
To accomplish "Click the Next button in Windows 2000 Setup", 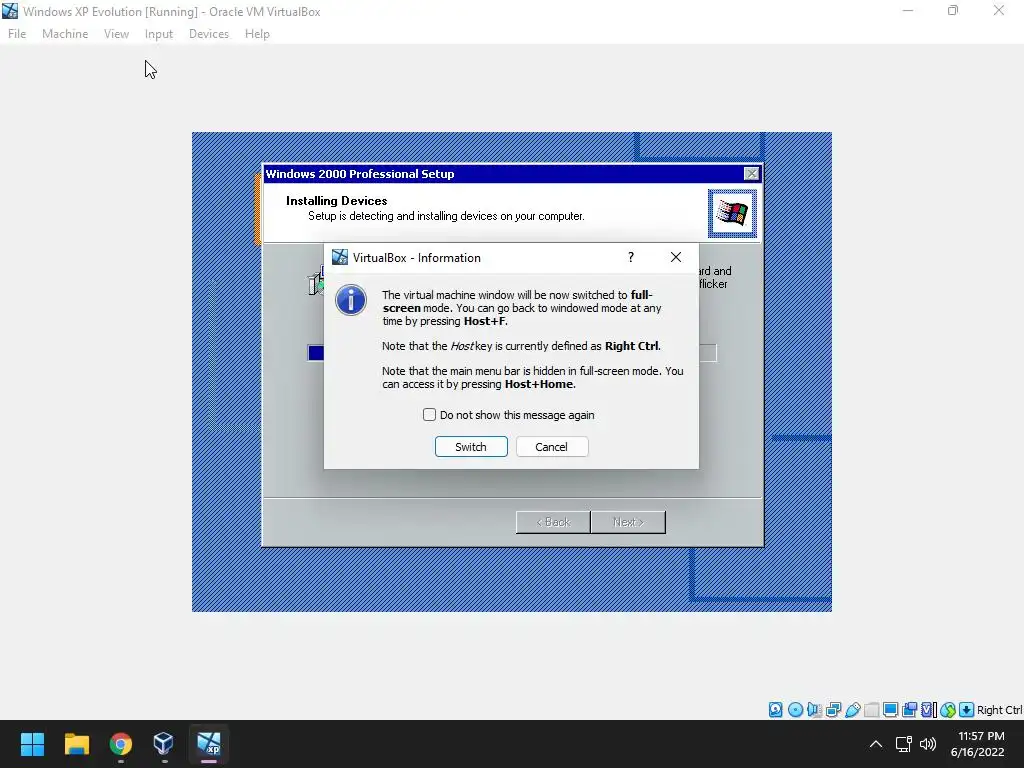I will pyautogui.click(x=628, y=522).
